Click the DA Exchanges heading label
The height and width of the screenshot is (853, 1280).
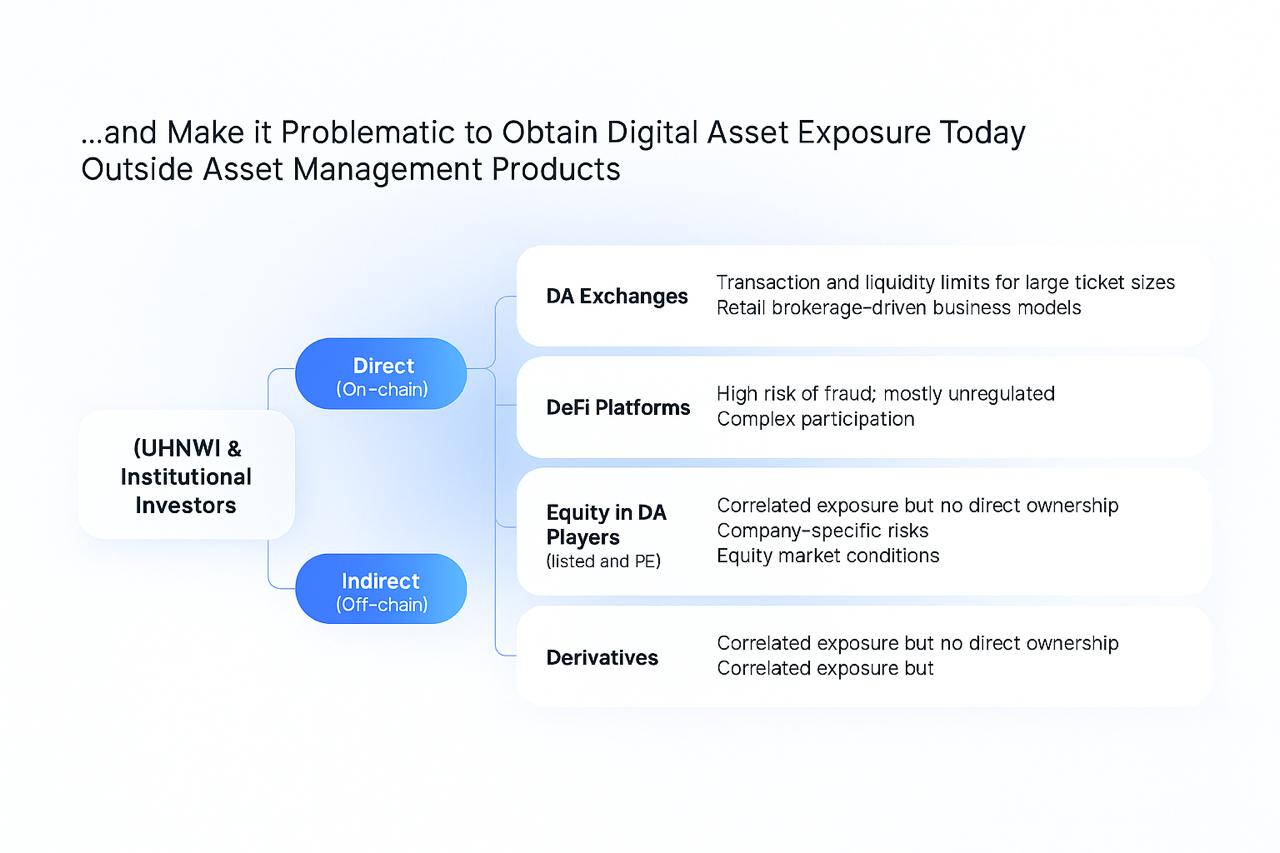pos(616,296)
